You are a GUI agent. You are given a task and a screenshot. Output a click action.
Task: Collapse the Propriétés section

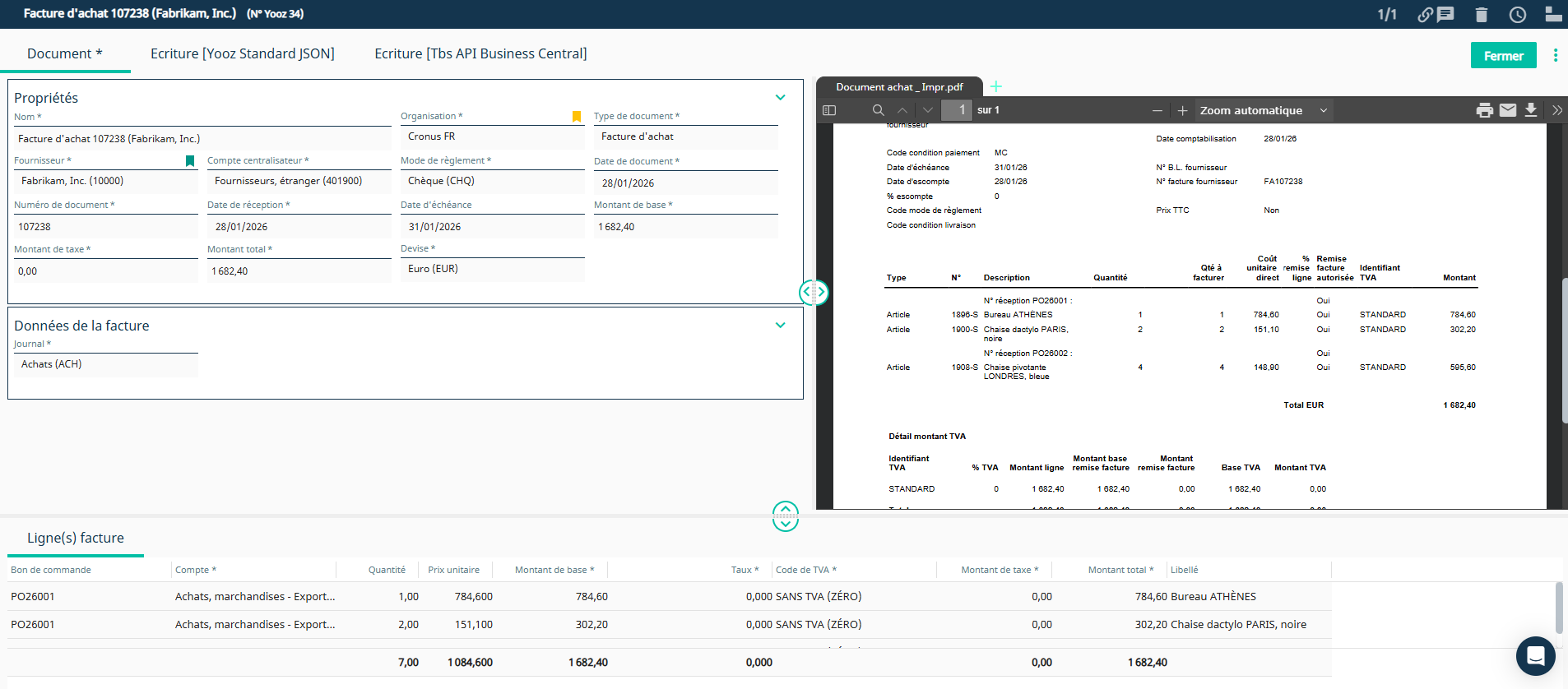(780, 98)
